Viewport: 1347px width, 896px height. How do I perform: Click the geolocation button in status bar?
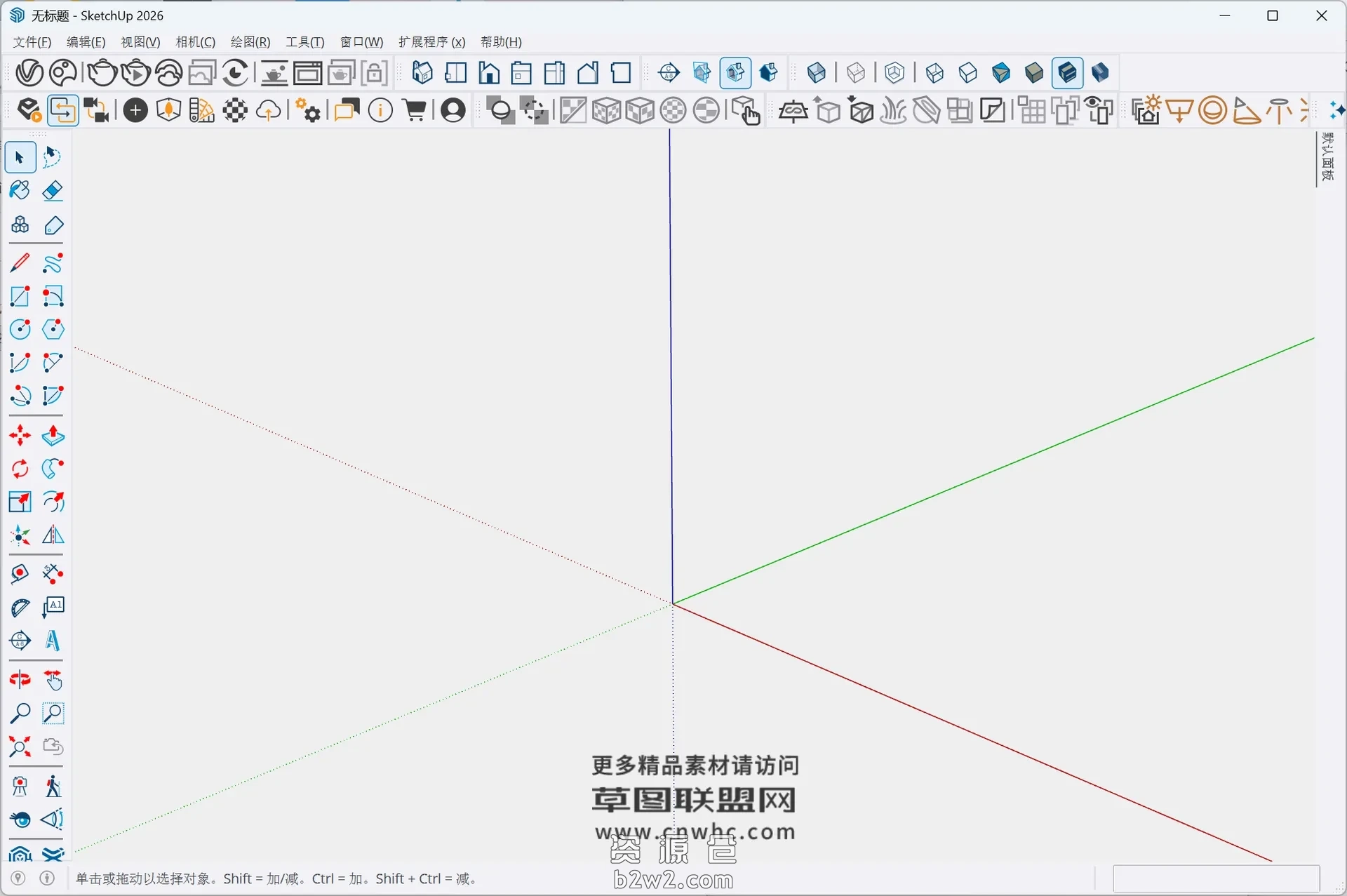18,878
